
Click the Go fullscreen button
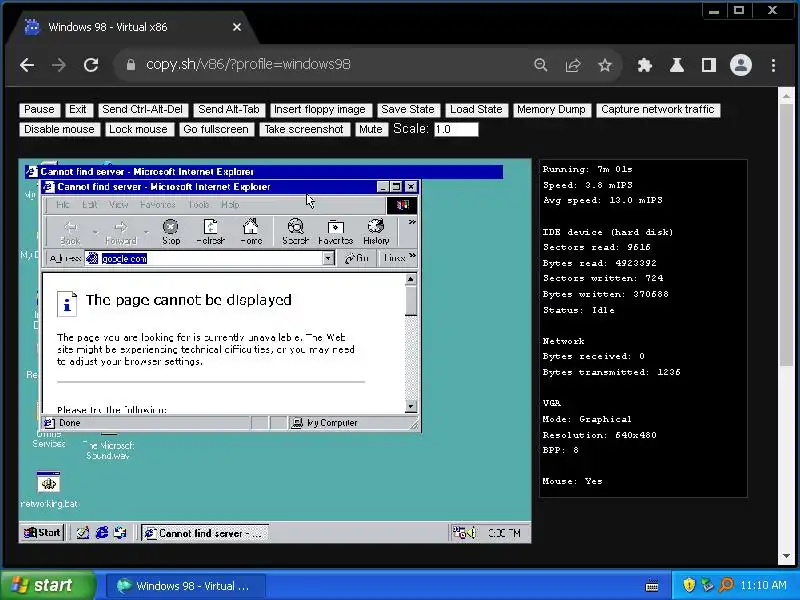tap(216, 130)
